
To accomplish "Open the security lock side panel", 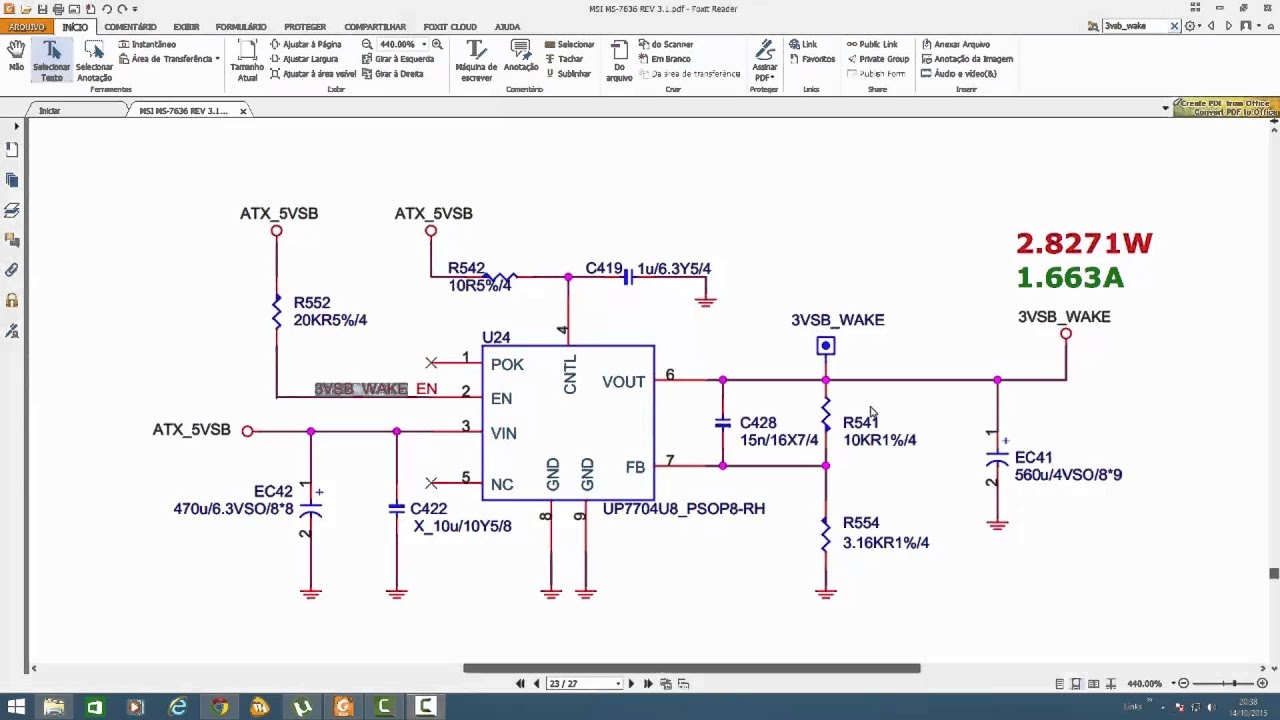I will [12, 300].
